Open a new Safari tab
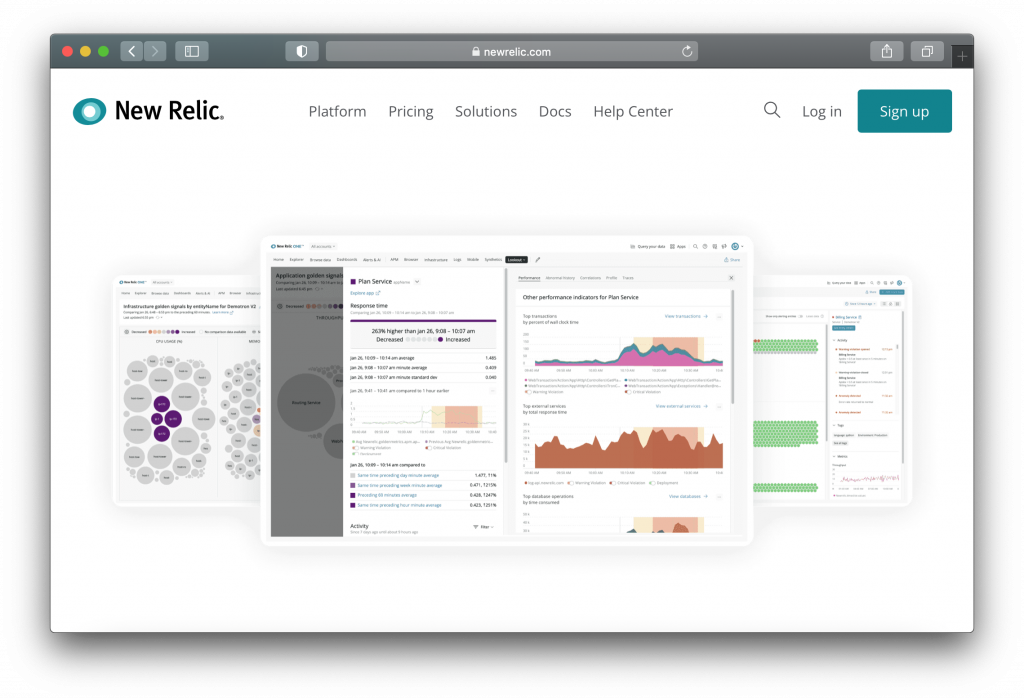 coord(962,57)
